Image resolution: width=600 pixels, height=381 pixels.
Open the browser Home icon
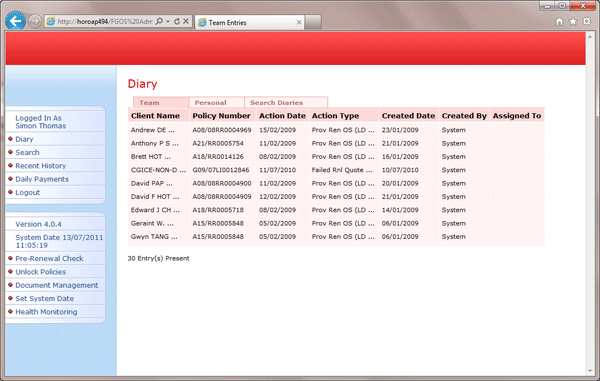click(x=559, y=21)
